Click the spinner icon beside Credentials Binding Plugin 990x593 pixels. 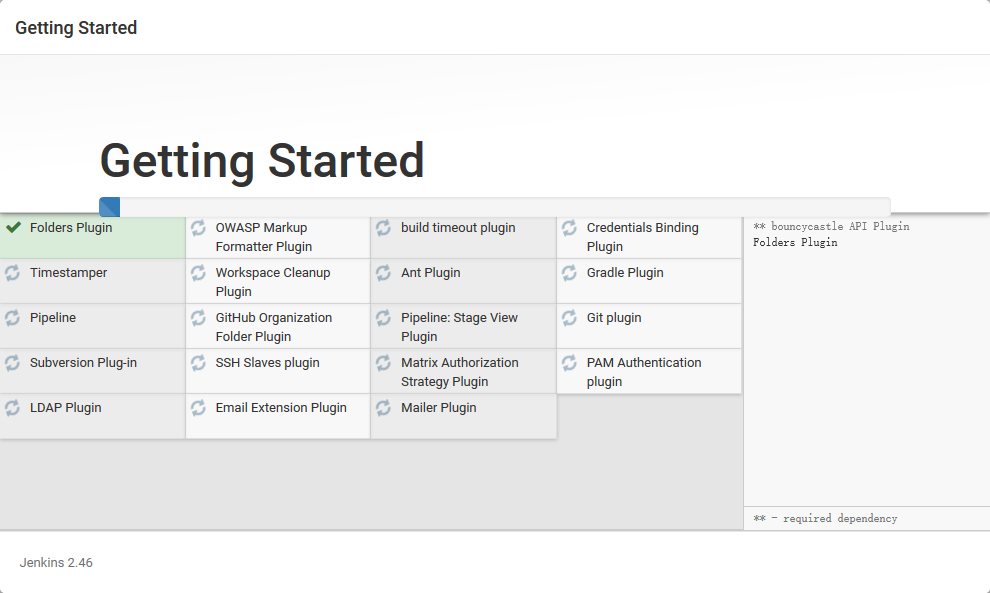(x=570, y=228)
